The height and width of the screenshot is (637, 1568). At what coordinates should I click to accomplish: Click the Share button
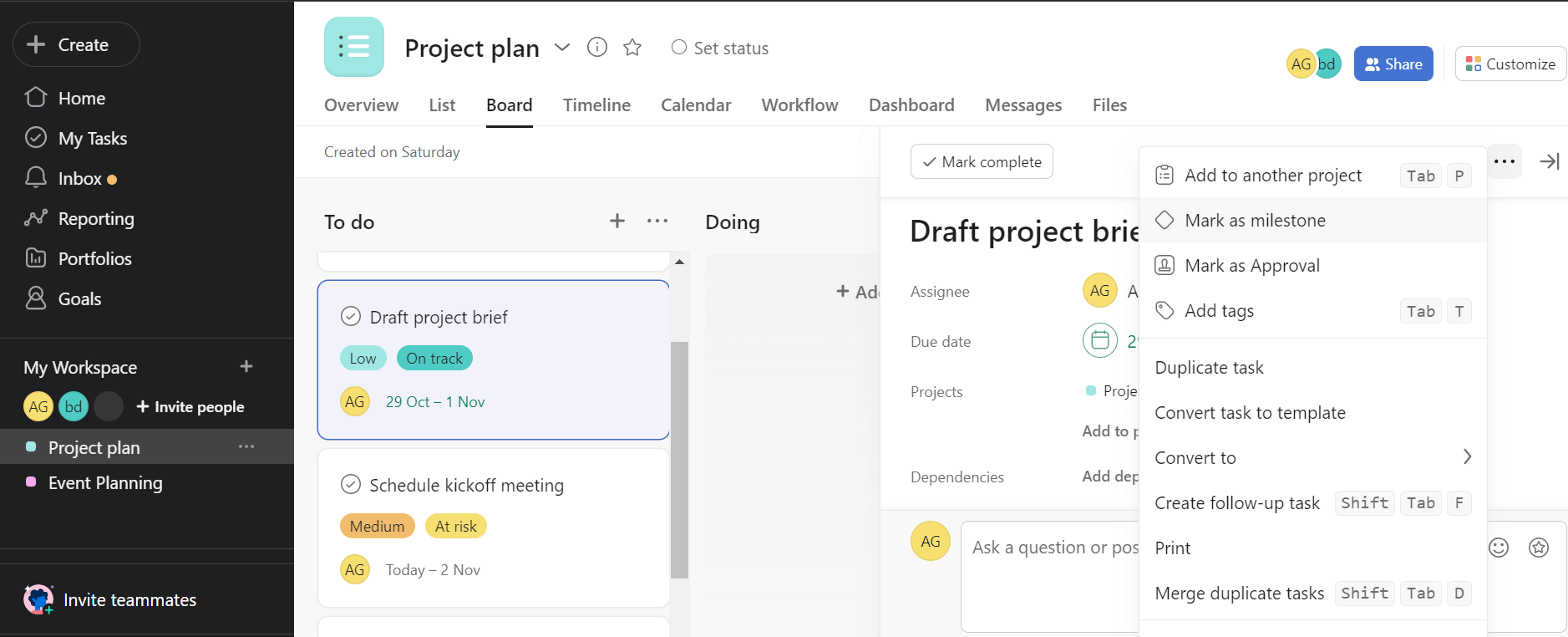(x=1393, y=64)
